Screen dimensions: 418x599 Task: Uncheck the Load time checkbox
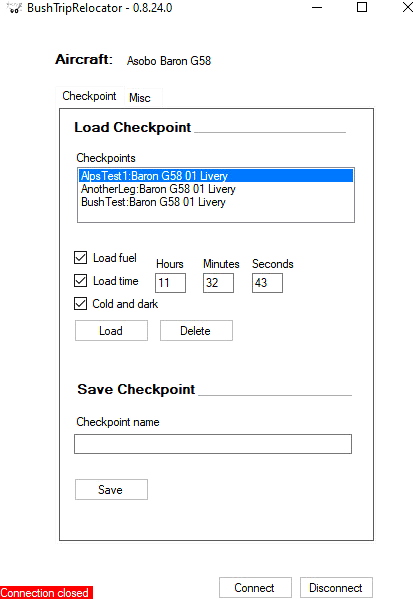(80, 281)
